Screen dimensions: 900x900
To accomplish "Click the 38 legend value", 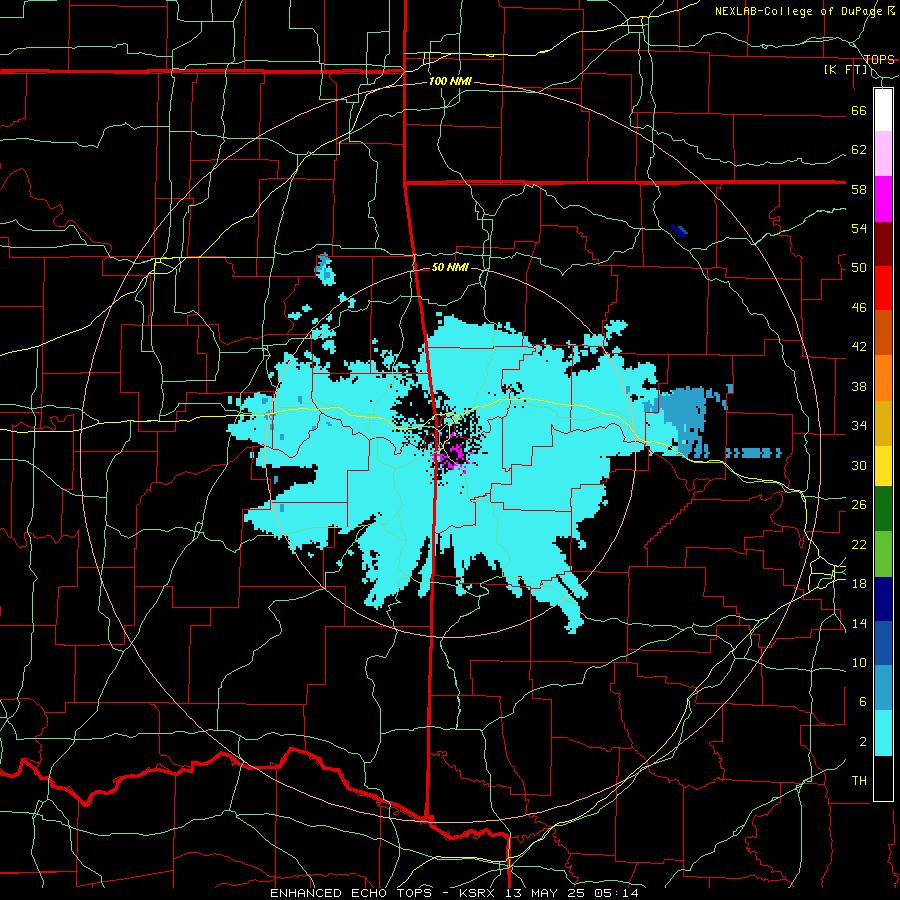I will point(859,386).
